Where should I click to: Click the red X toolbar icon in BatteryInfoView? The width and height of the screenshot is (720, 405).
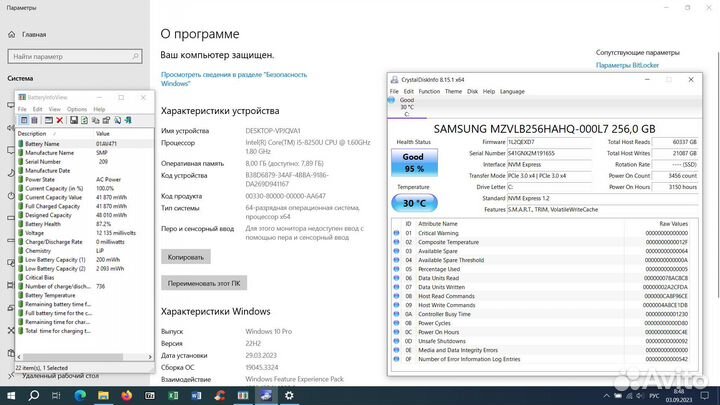point(60,120)
